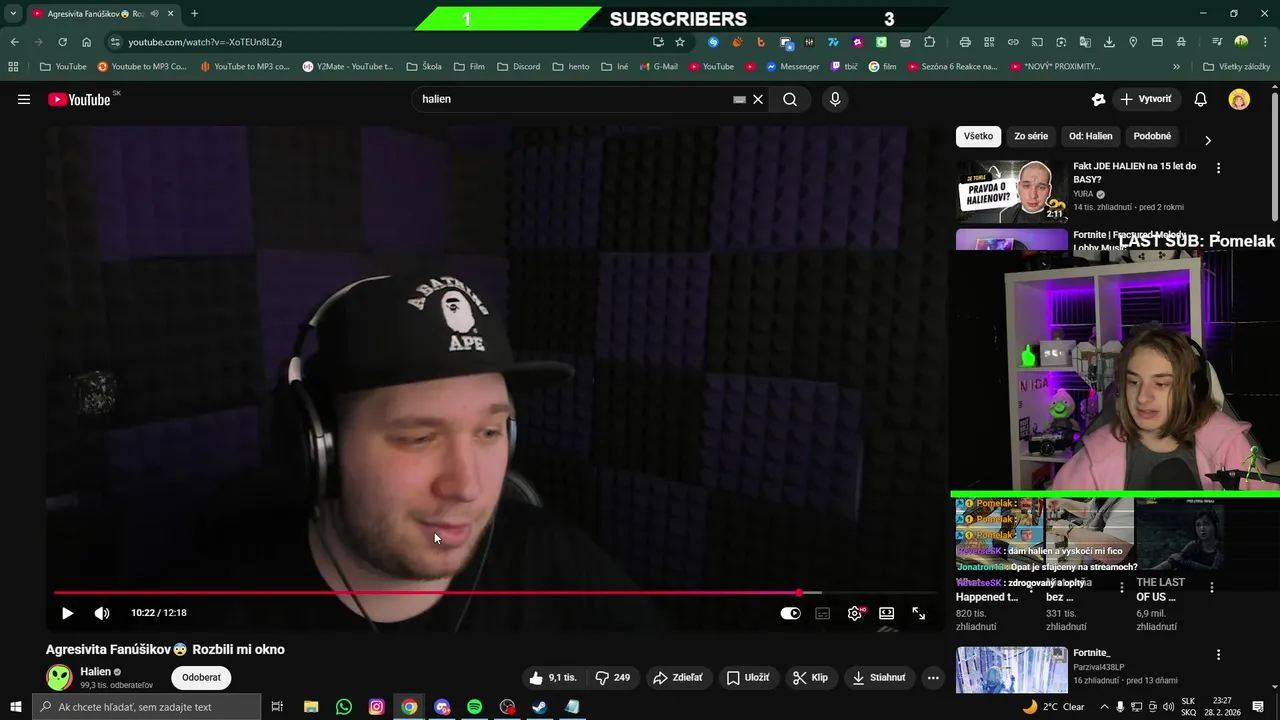
Task: Open a new browser tab
Action: pos(194,13)
